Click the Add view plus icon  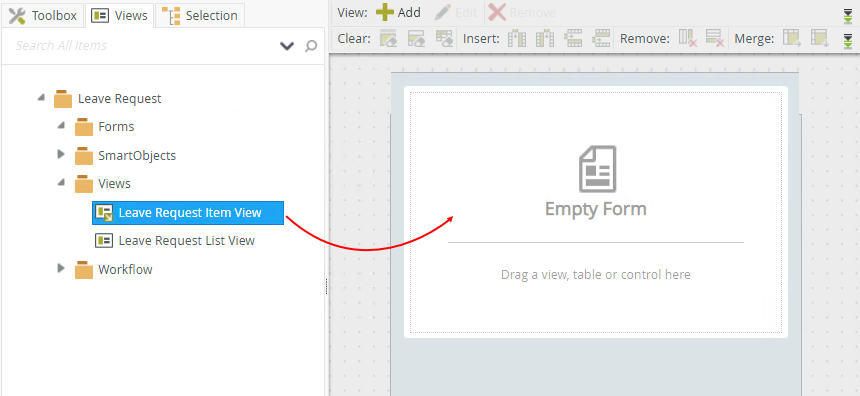(x=385, y=12)
